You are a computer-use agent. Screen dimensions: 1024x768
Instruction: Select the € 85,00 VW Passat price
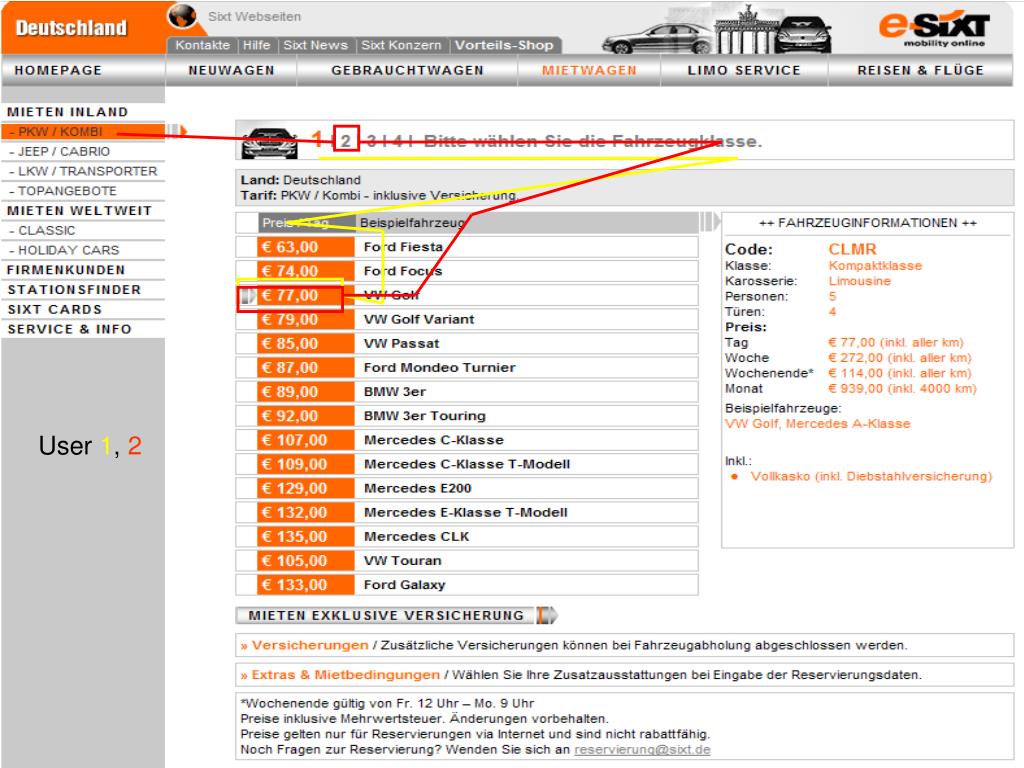306,344
